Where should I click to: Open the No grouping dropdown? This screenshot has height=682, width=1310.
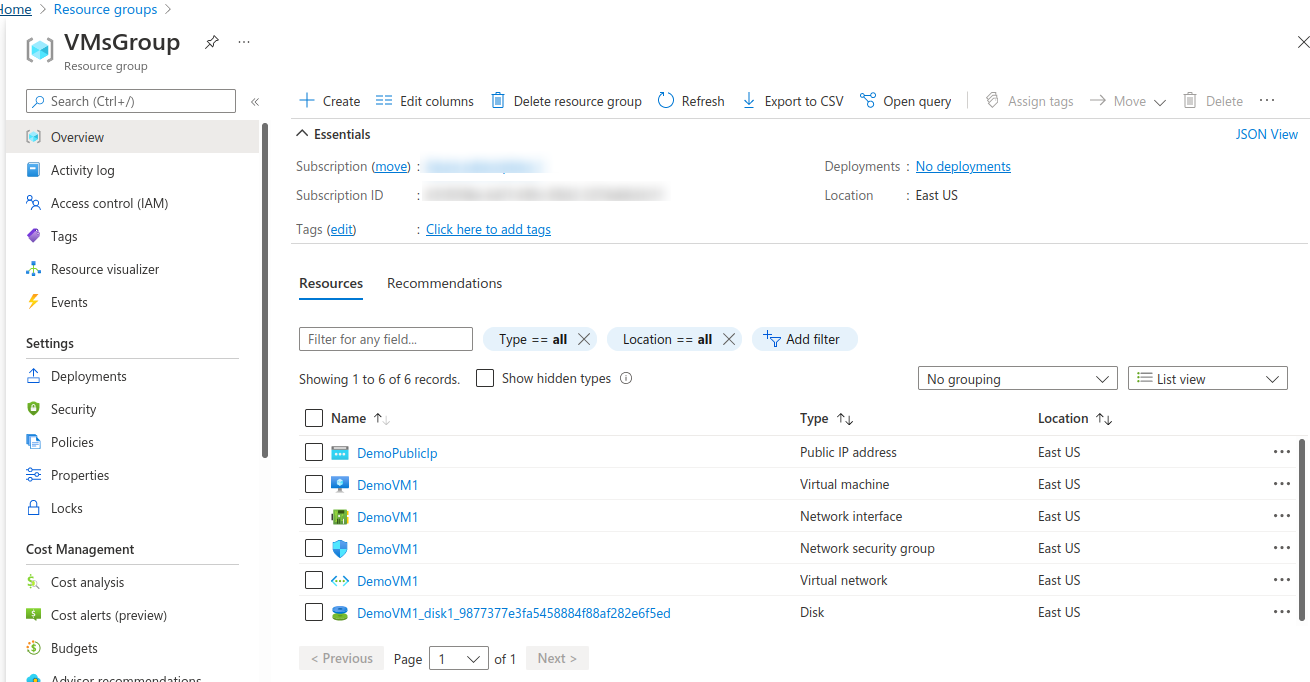tap(1017, 378)
